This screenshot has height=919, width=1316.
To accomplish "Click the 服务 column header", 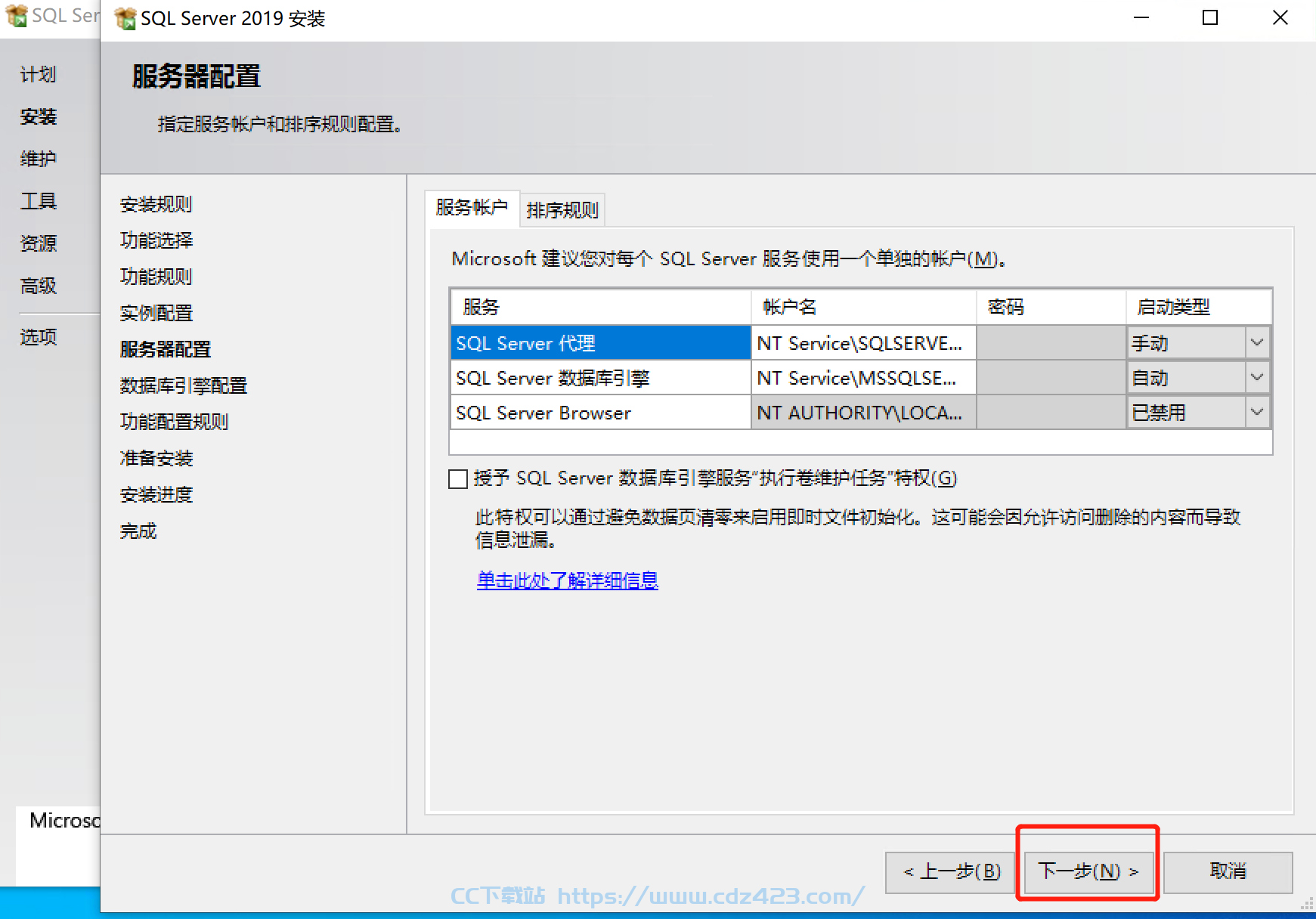I will tap(600, 307).
